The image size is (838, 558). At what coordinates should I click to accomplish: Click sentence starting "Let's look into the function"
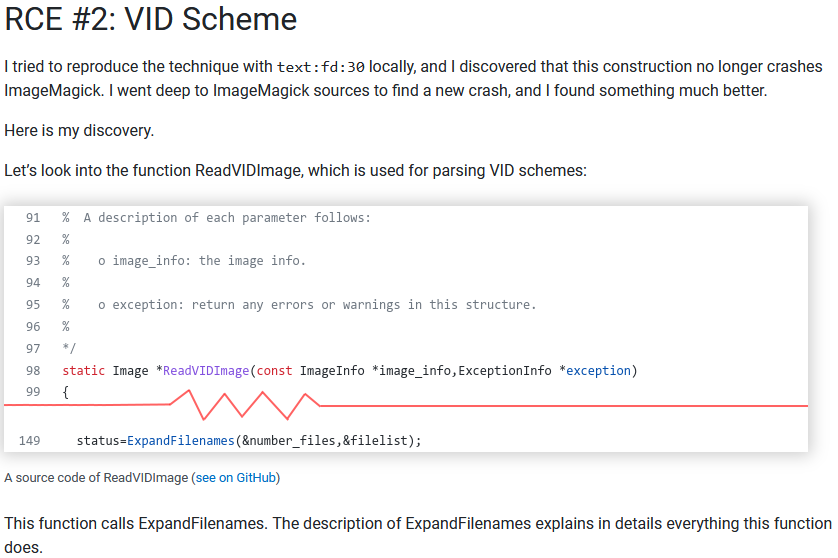(x=296, y=170)
